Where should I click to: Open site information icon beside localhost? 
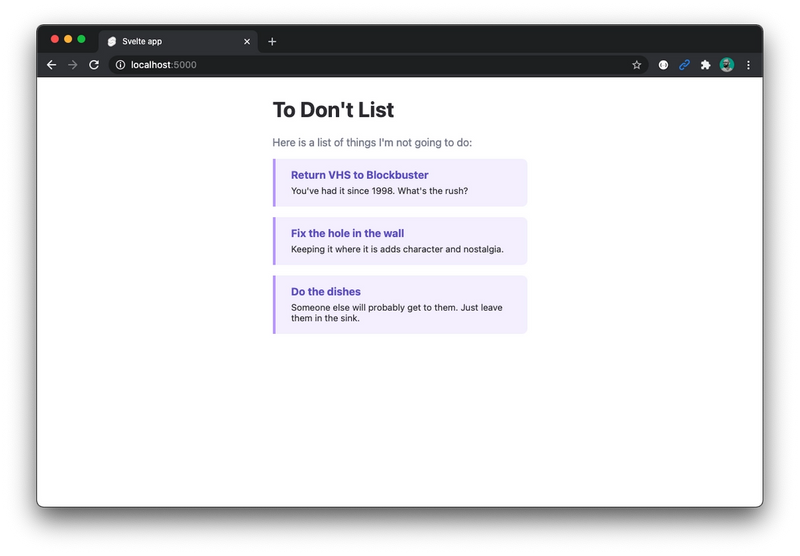click(120, 65)
